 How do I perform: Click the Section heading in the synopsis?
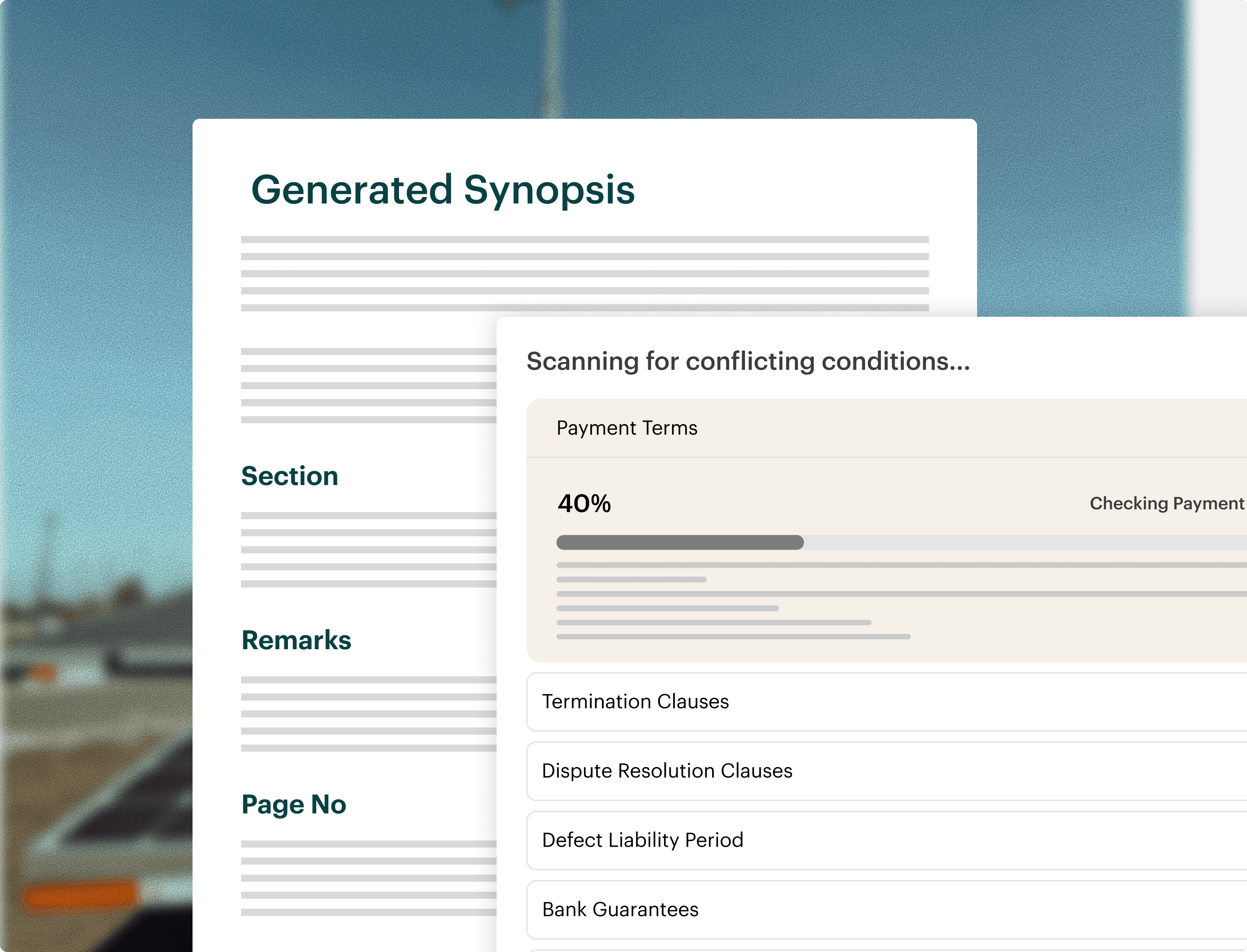(290, 476)
